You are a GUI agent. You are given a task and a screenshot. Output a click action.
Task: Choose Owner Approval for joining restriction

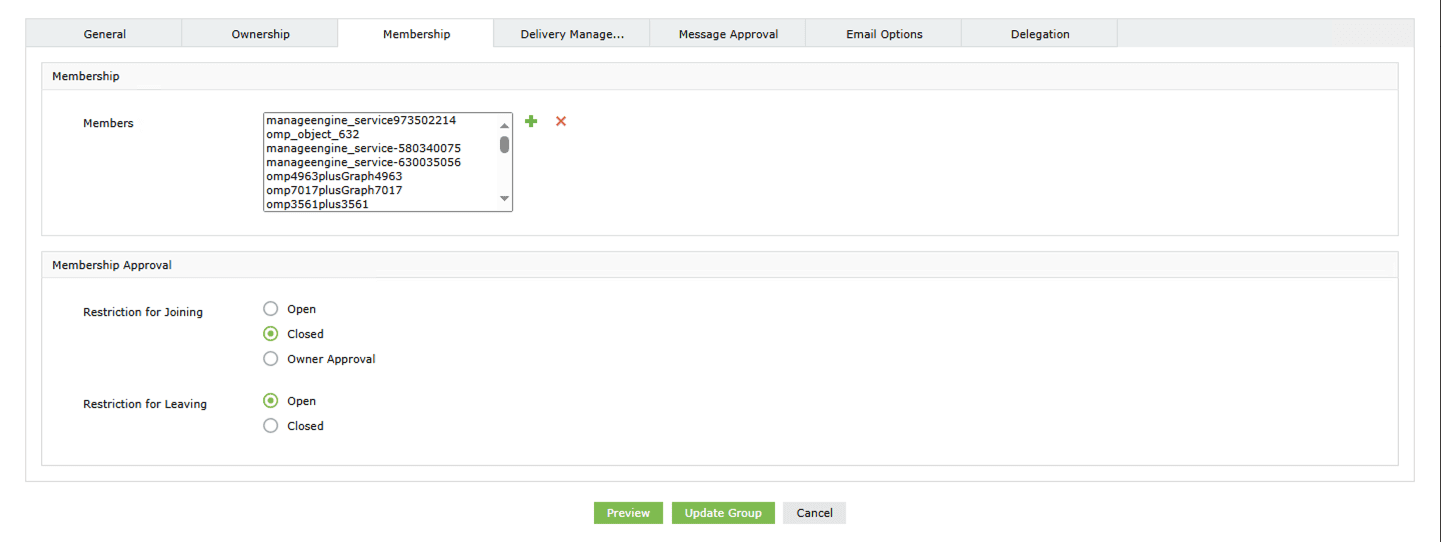[271, 359]
